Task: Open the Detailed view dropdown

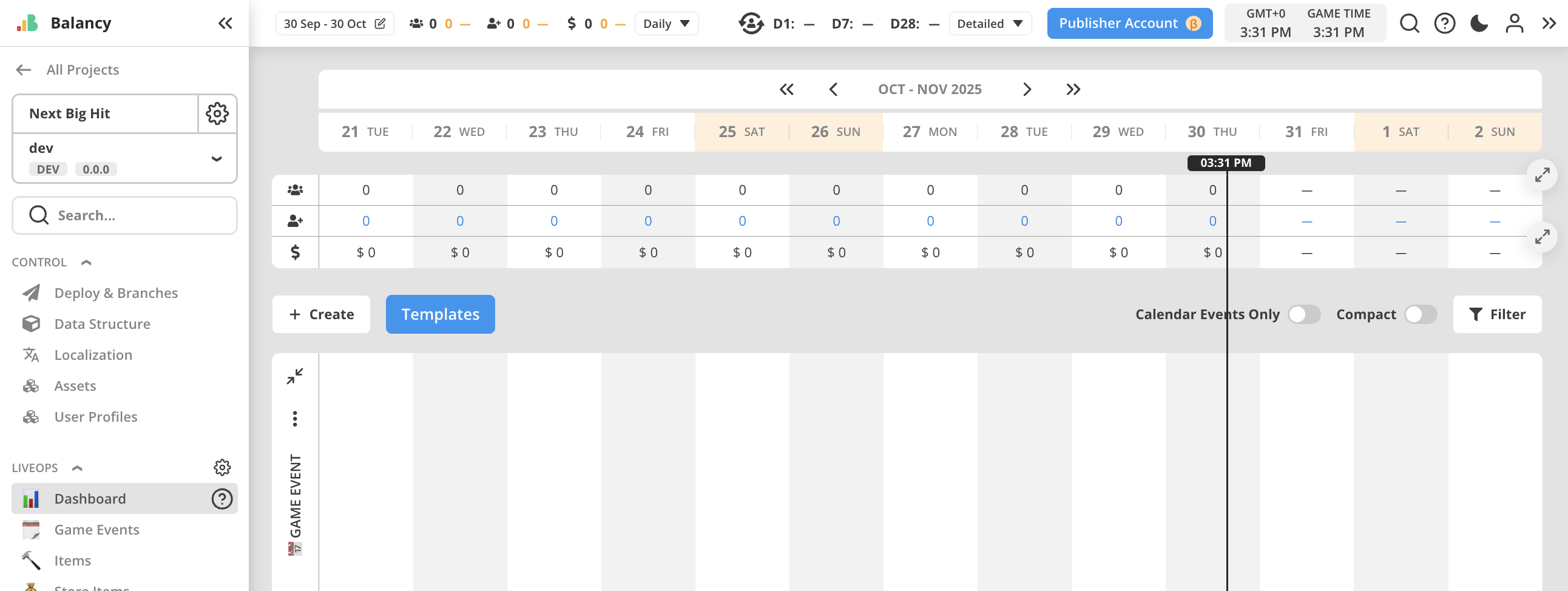Action: 989,24
